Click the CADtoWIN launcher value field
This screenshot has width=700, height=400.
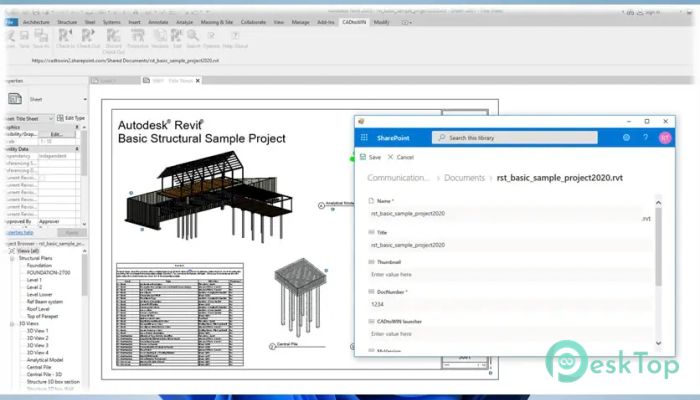click(508, 334)
